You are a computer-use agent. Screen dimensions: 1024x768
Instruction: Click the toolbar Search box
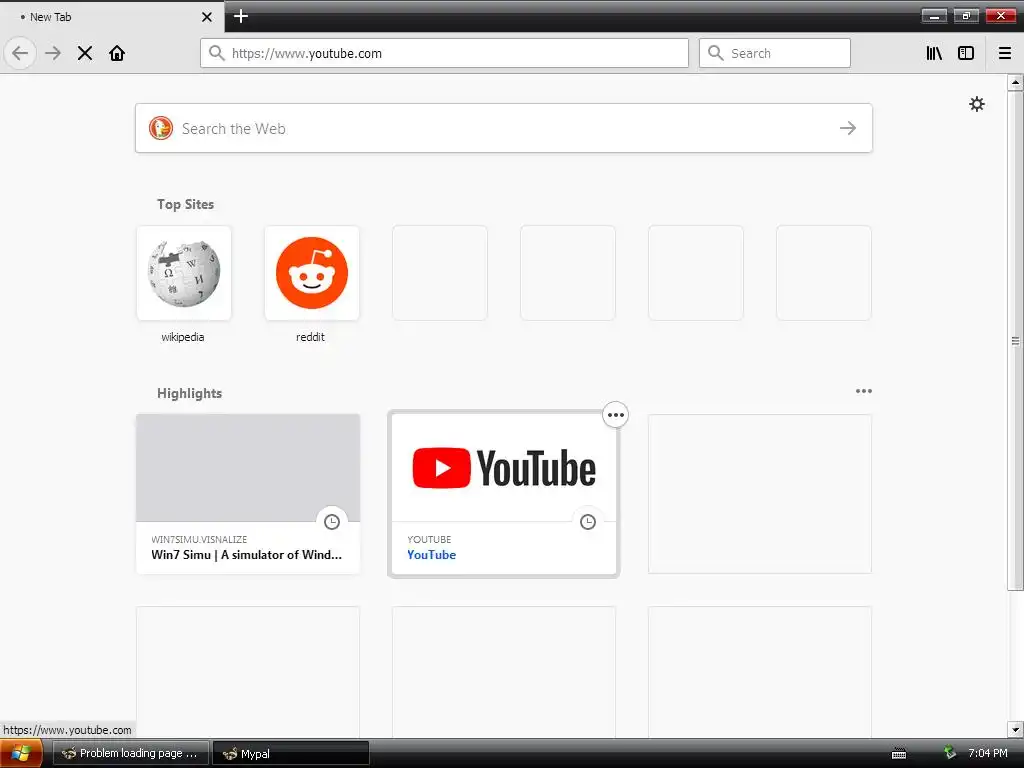775,53
